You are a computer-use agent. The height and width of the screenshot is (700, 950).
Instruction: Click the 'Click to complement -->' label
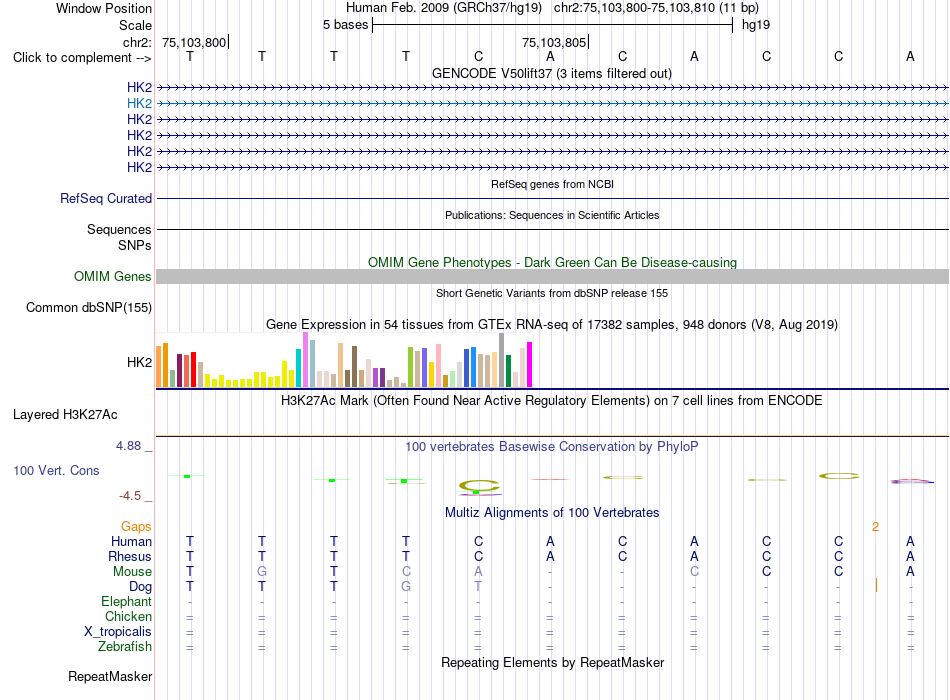pyautogui.click(x=82, y=58)
